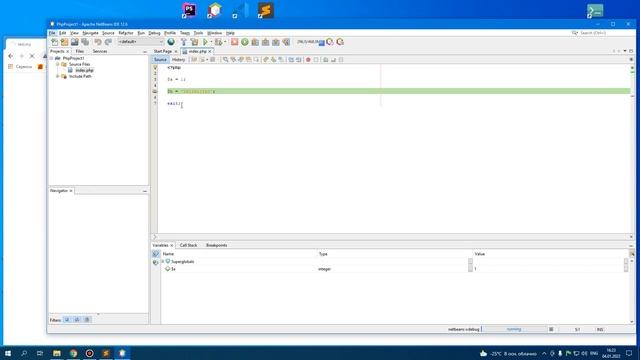The width and height of the screenshot is (640, 360).
Task: Open the Tools menu
Action: 198,33
